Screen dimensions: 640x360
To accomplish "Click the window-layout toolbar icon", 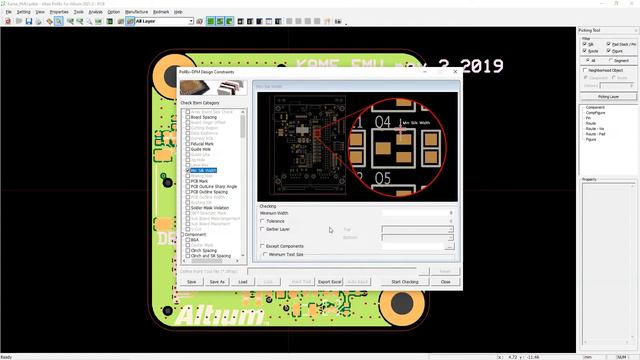I will click(269, 21).
